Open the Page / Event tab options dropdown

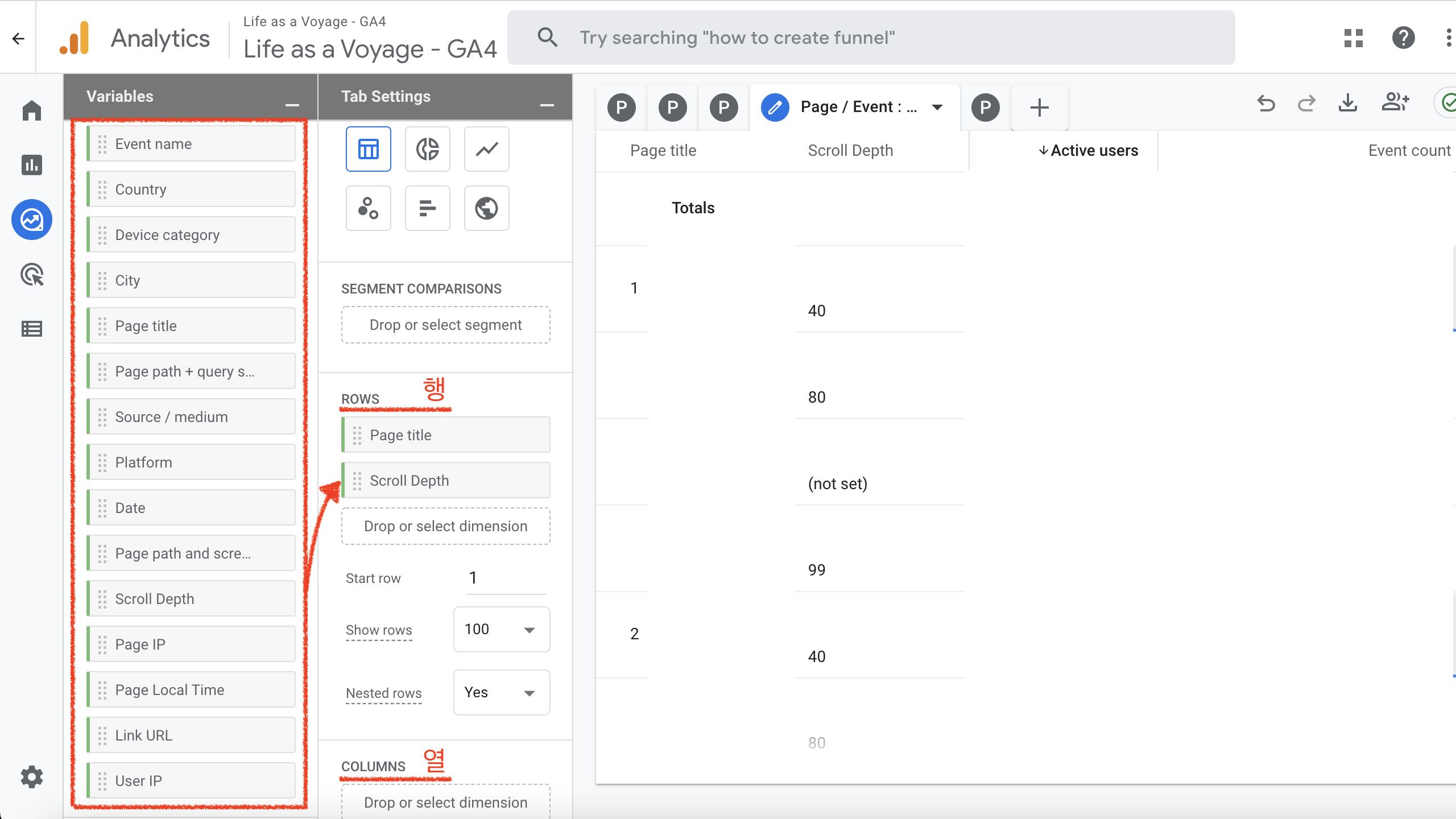coord(937,107)
